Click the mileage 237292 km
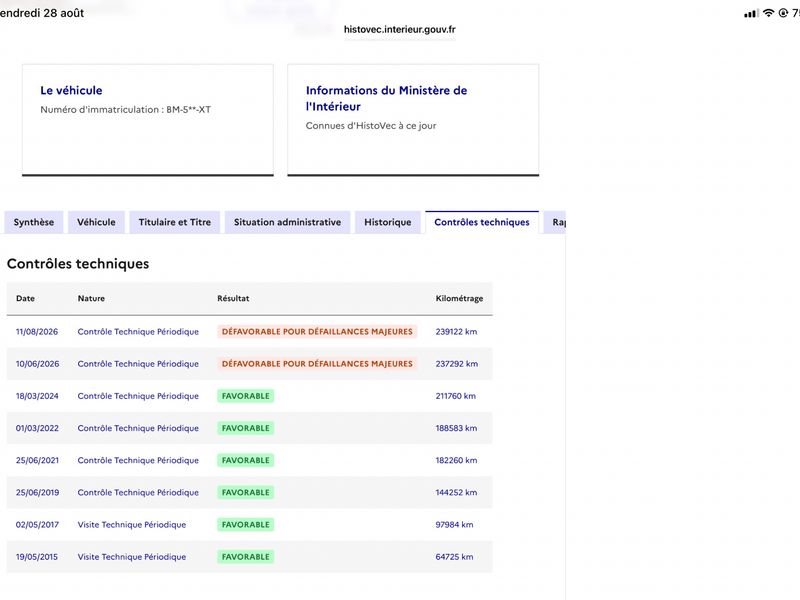The height and width of the screenshot is (600, 800). pyautogui.click(x=457, y=364)
